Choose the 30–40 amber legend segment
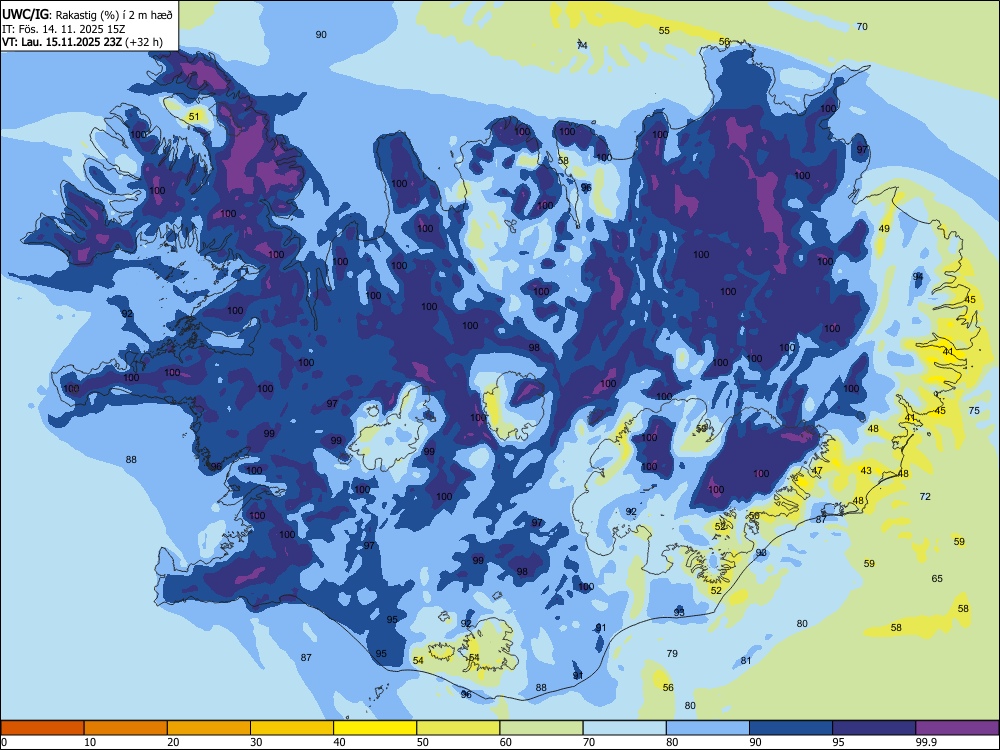Viewport: 1000px width, 750px height. point(292,728)
